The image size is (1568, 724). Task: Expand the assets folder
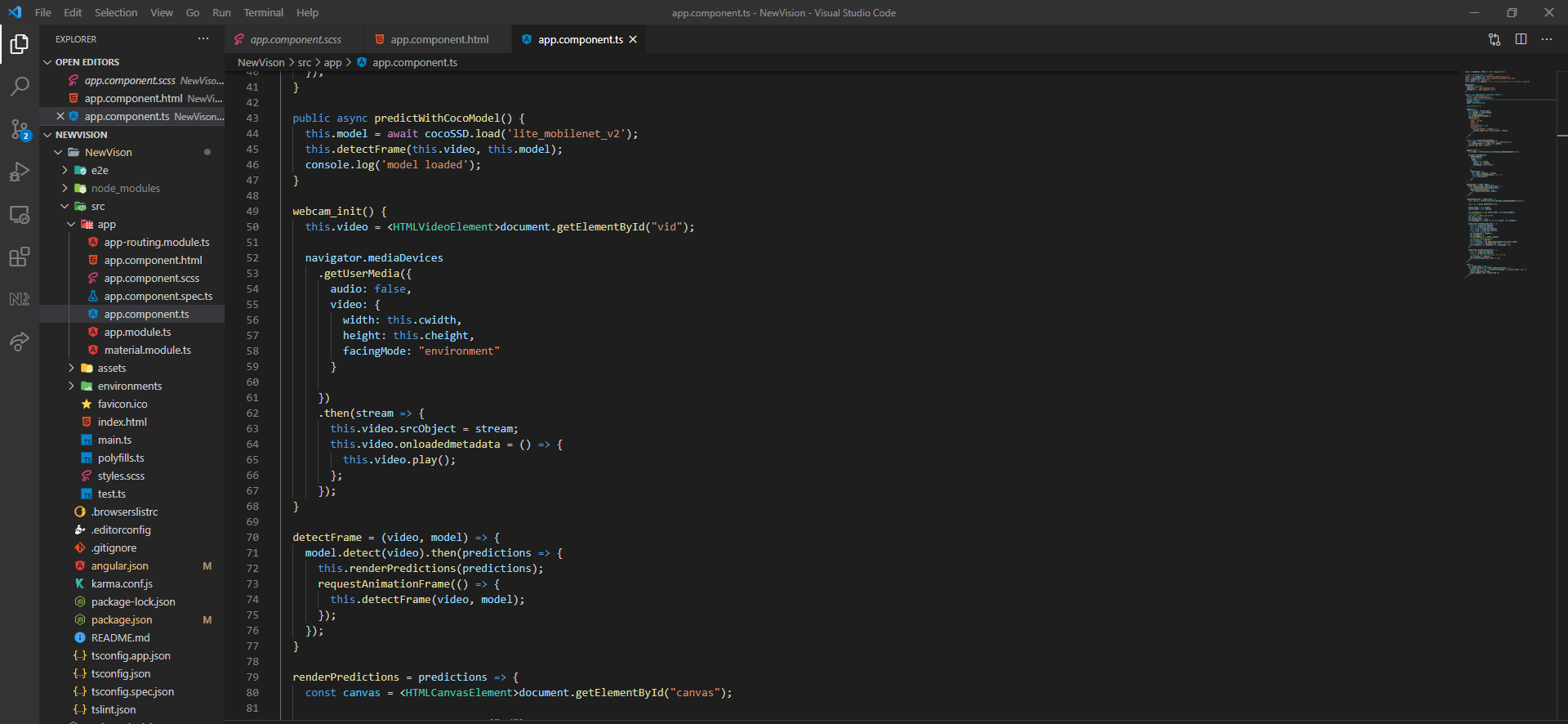tap(111, 369)
